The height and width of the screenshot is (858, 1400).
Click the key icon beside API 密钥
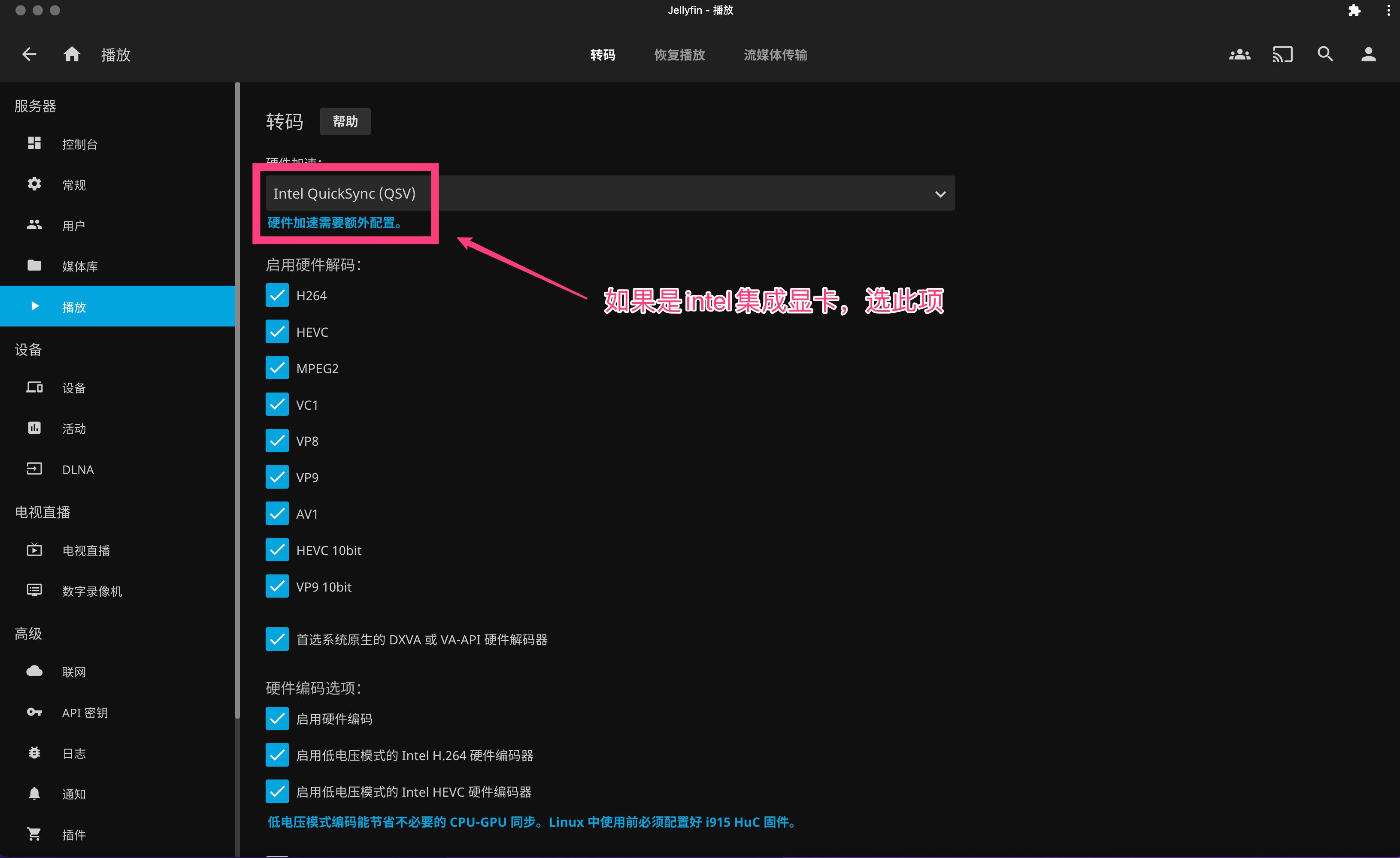(x=35, y=712)
